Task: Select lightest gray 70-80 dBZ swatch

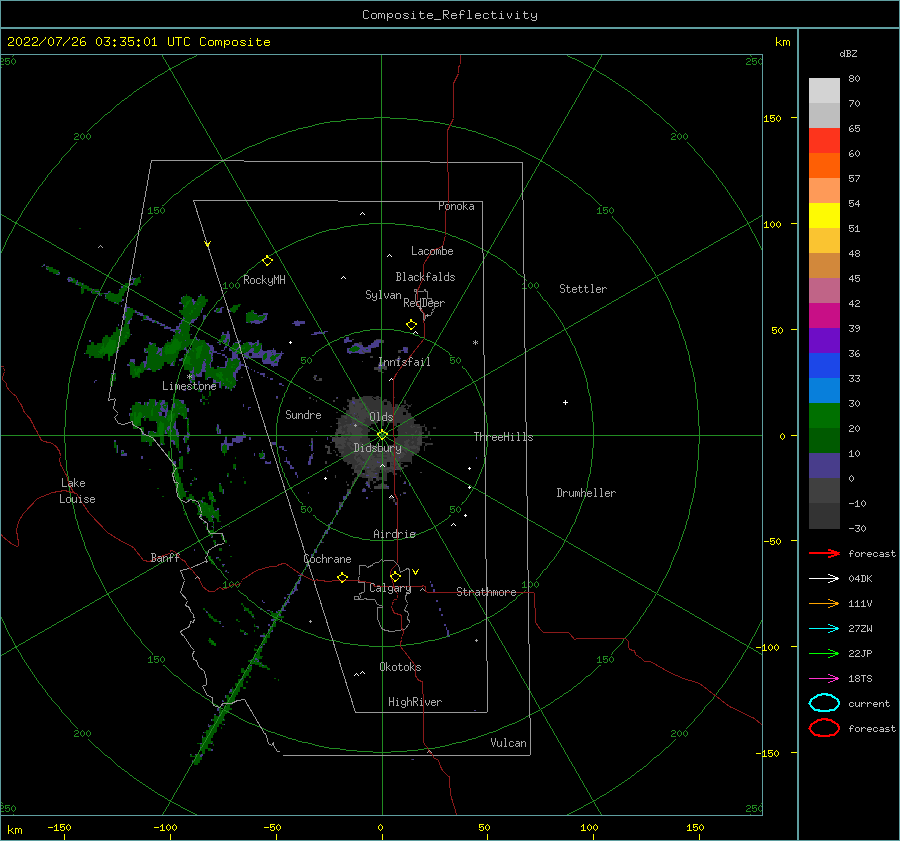Action: tap(824, 91)
